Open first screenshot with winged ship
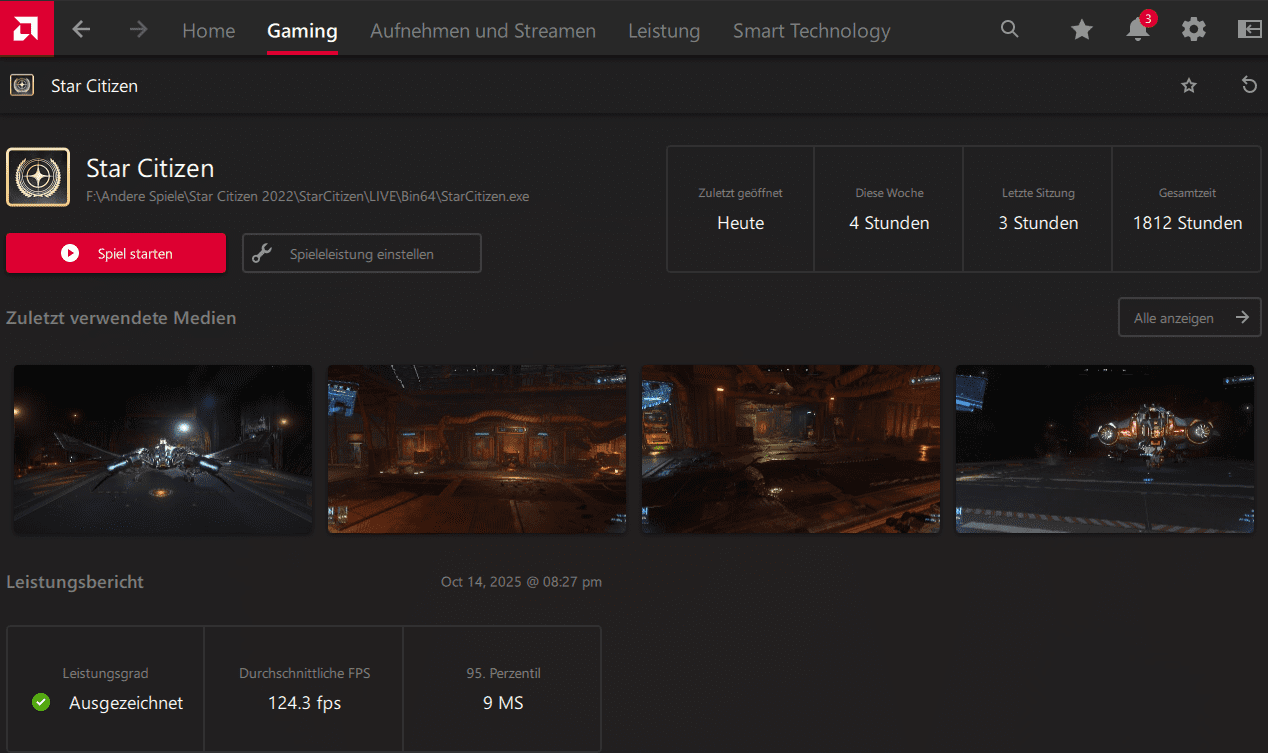Screen dimensions: 1268x753 coord(163,449)
